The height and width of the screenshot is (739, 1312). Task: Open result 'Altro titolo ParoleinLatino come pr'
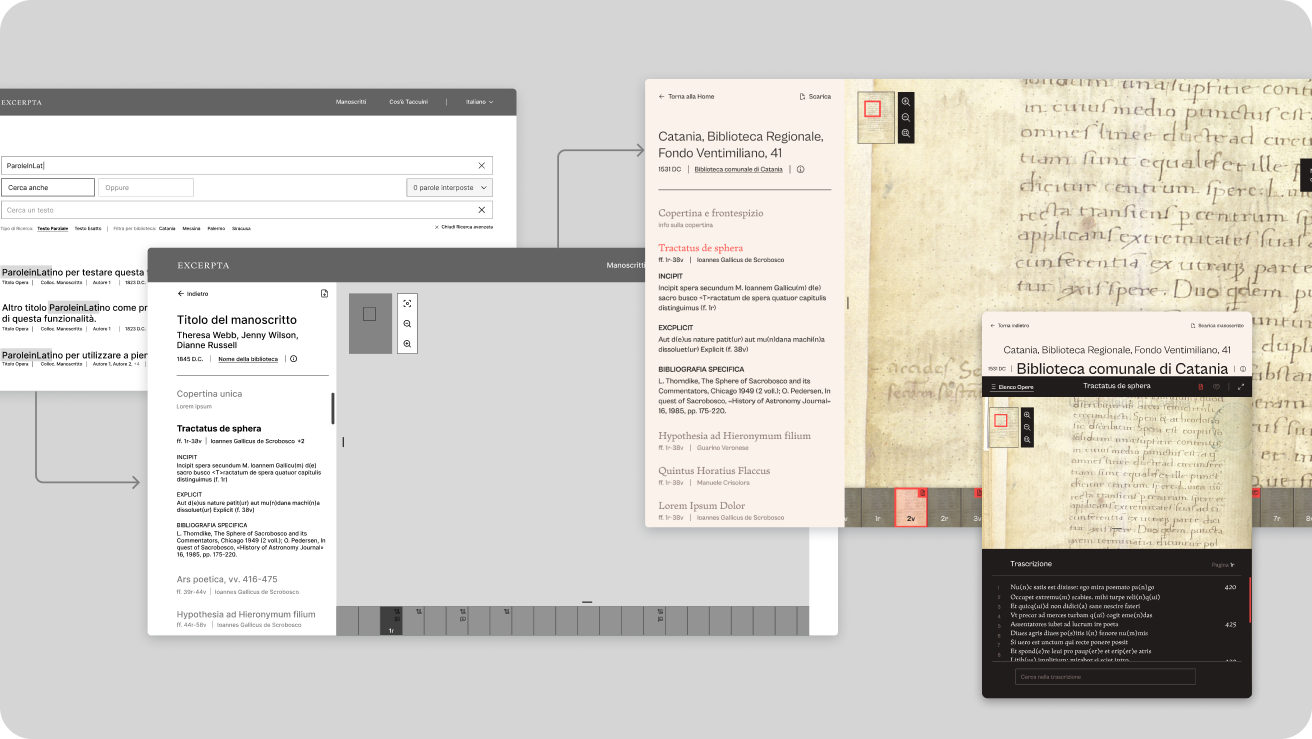(x=75, y=313)
